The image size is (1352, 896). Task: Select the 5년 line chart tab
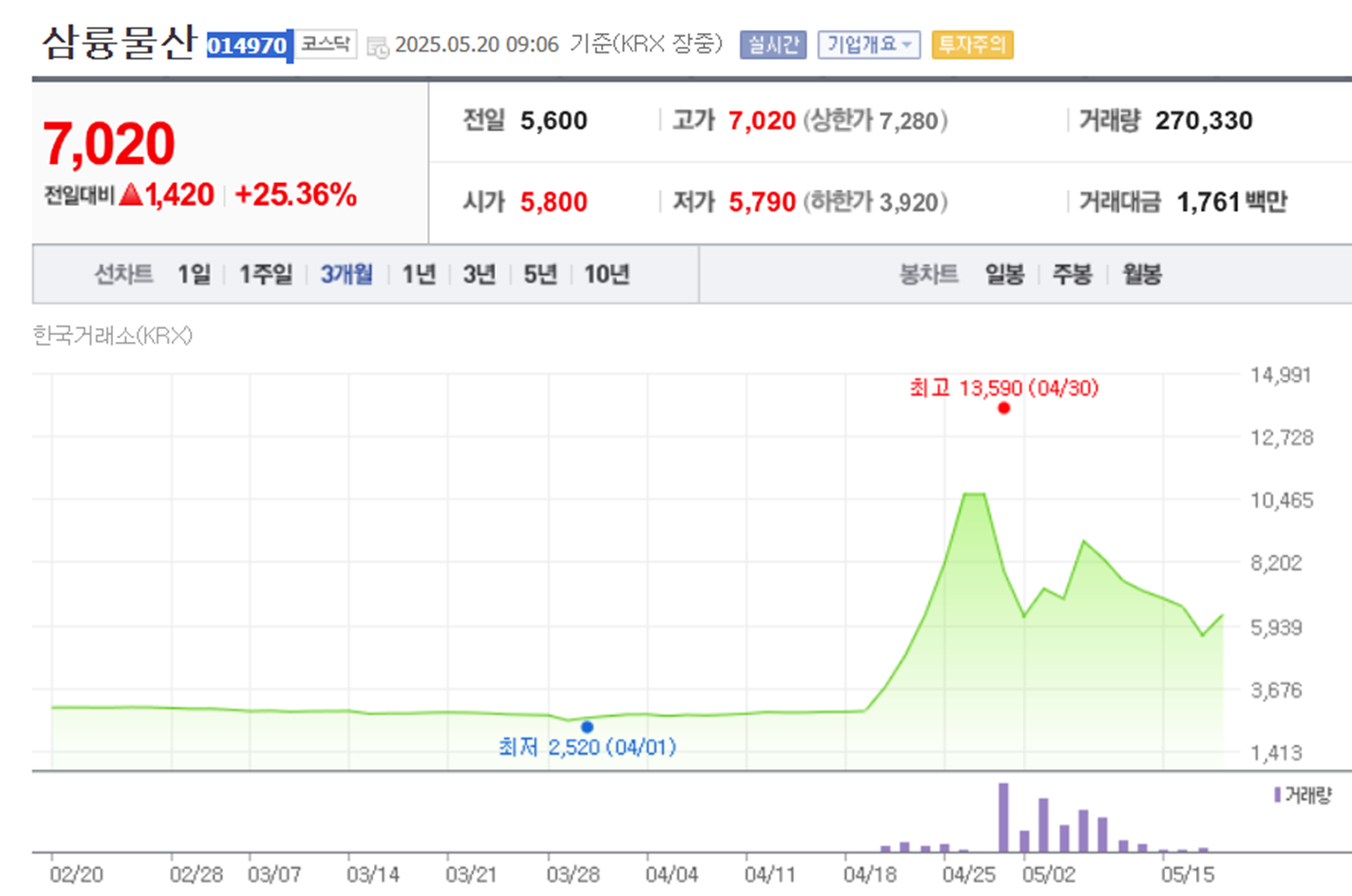tap(540, 275)
